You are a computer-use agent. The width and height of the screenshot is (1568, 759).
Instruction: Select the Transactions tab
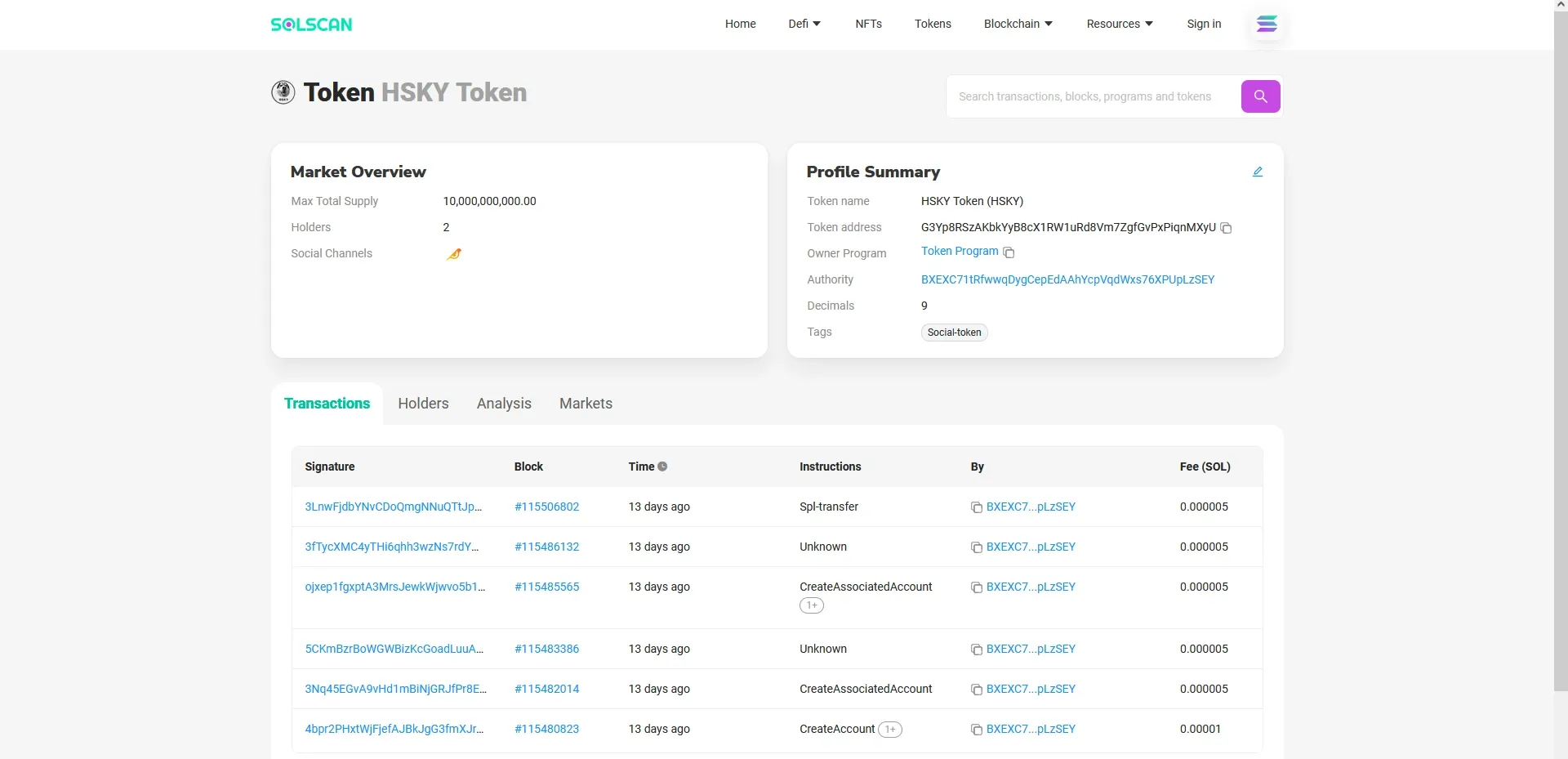[327, 404]
